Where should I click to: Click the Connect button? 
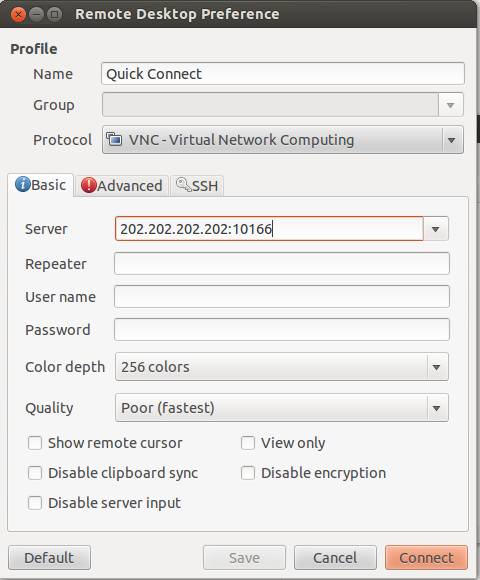[x=426, y=557]
